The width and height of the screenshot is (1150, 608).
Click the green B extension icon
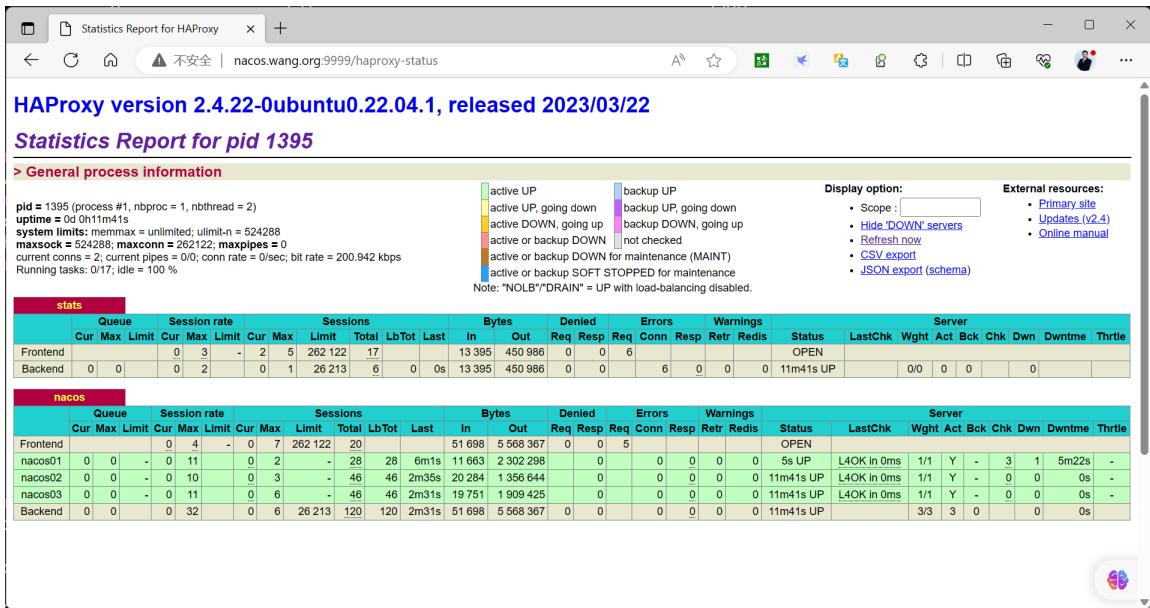tap(881, 60)
